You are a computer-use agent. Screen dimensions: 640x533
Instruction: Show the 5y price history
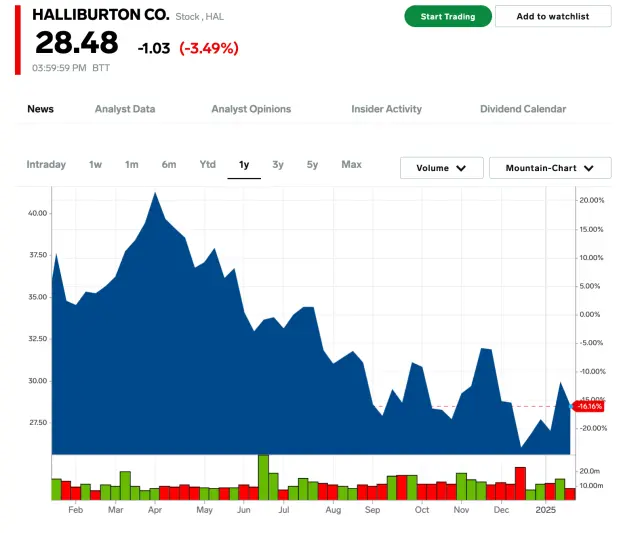pyautogui.click(x=312, y=165)
